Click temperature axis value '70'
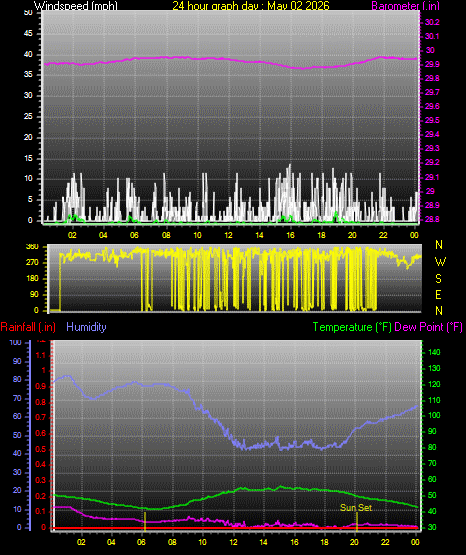The image size is (466, 555). click(x=432, y=463)
